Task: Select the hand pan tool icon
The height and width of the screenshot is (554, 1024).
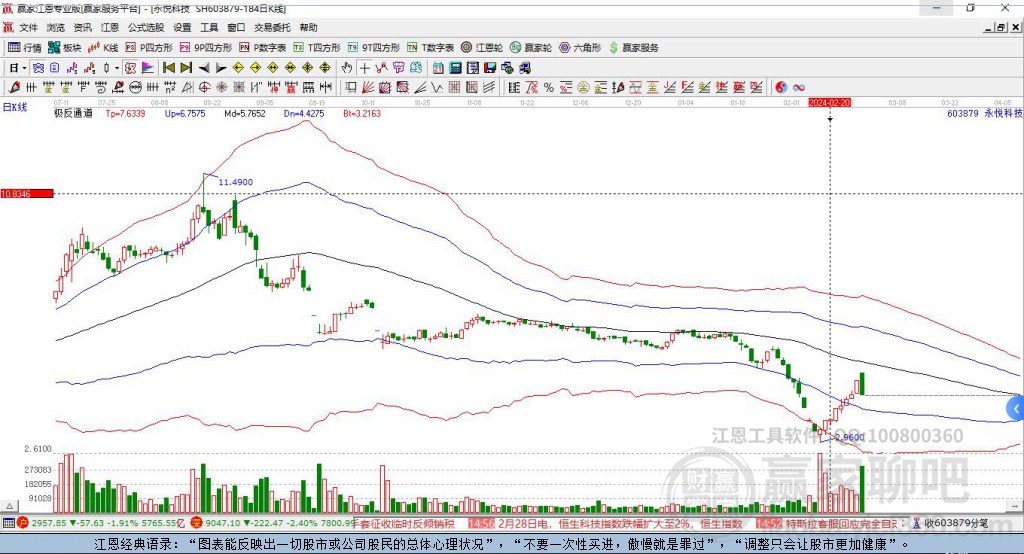Action: (346, 67)
